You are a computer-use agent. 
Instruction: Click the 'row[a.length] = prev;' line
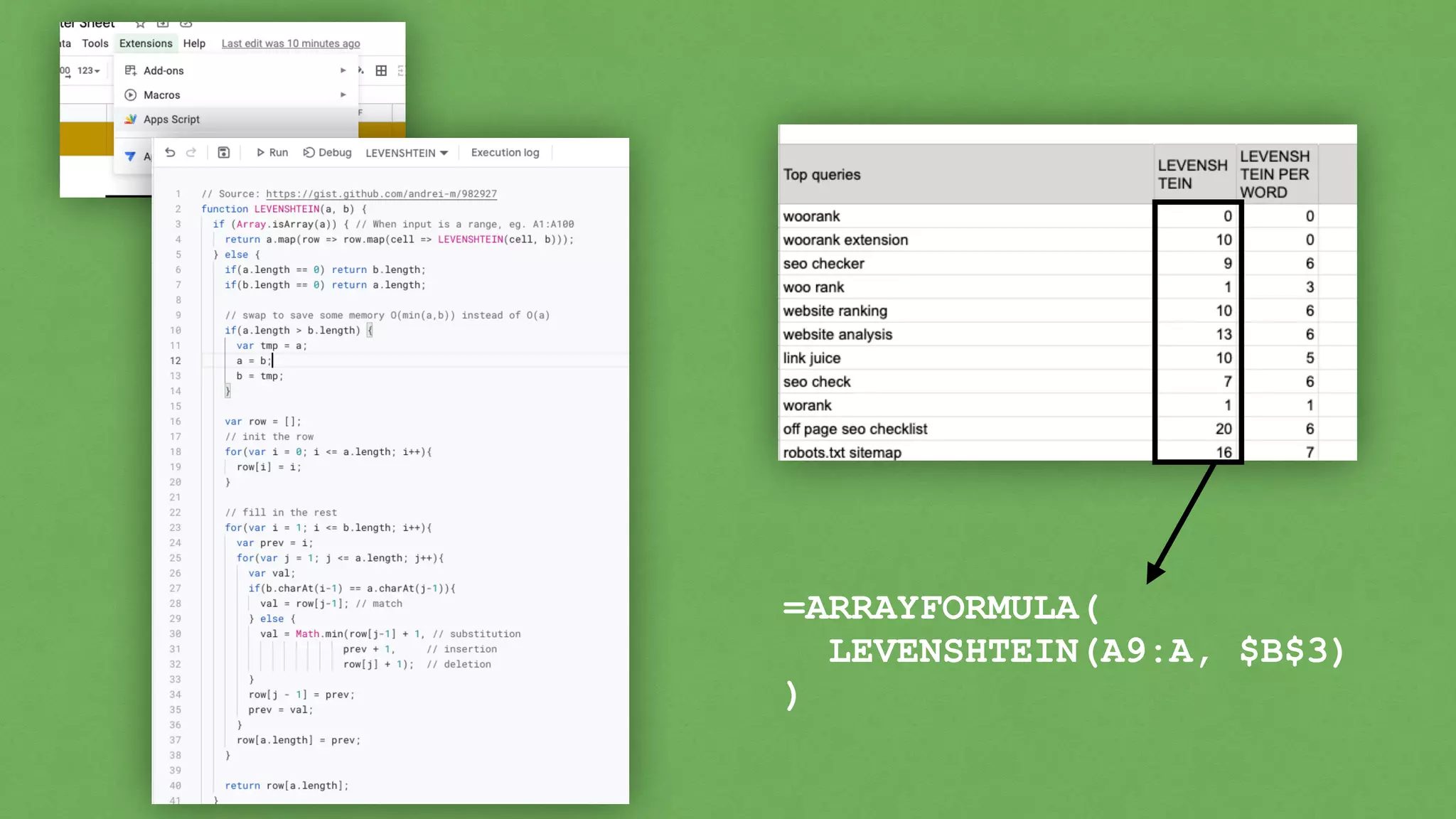click(x=298, y=740)
